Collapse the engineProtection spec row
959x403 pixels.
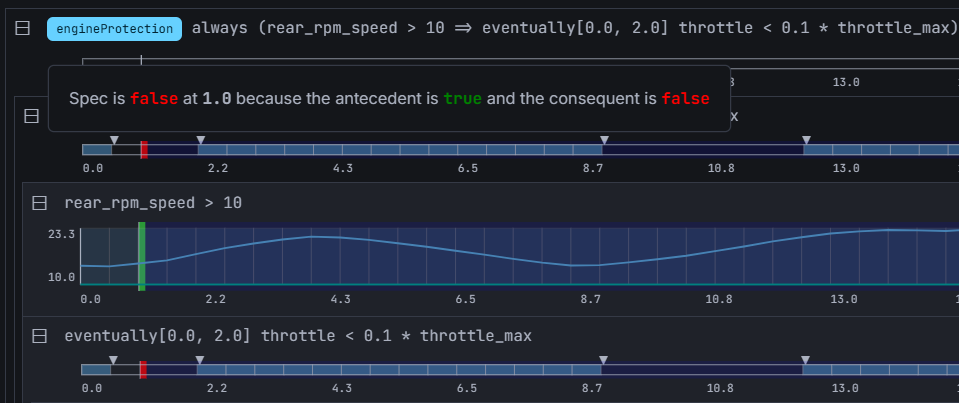[x=23, y=29]
